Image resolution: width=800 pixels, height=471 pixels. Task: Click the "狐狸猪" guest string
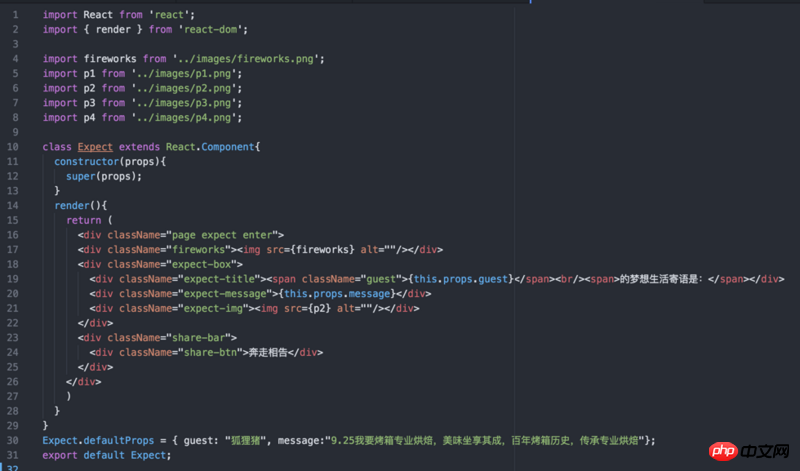[245, 440]
